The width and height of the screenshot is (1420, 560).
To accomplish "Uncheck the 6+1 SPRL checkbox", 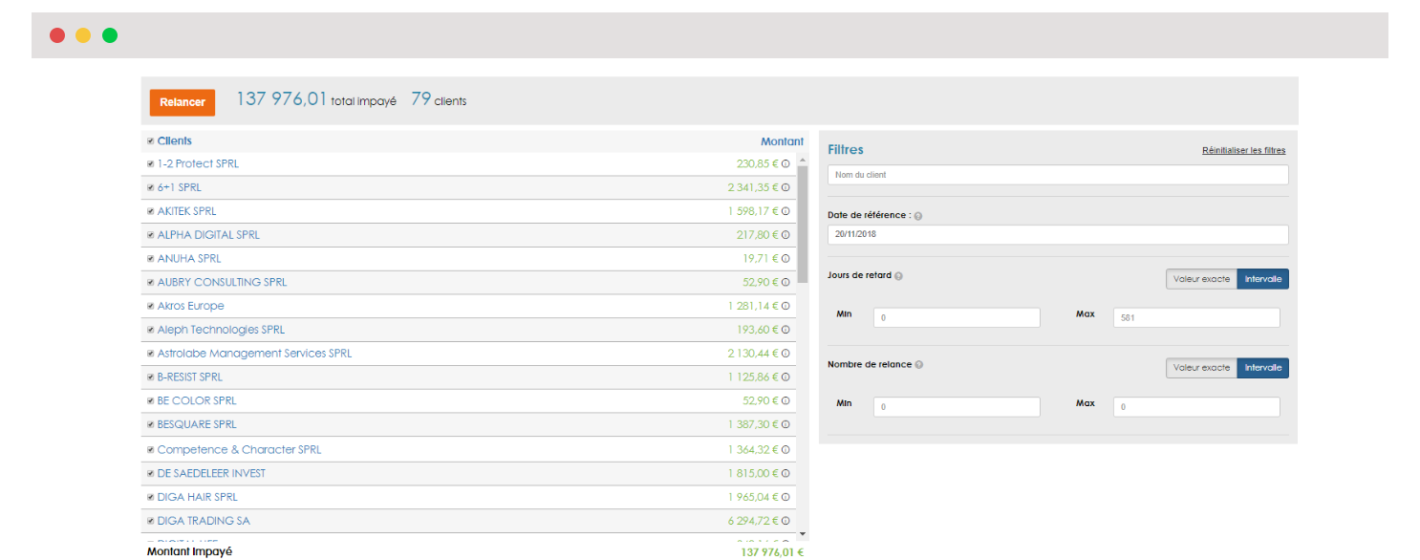I will 151,188.
